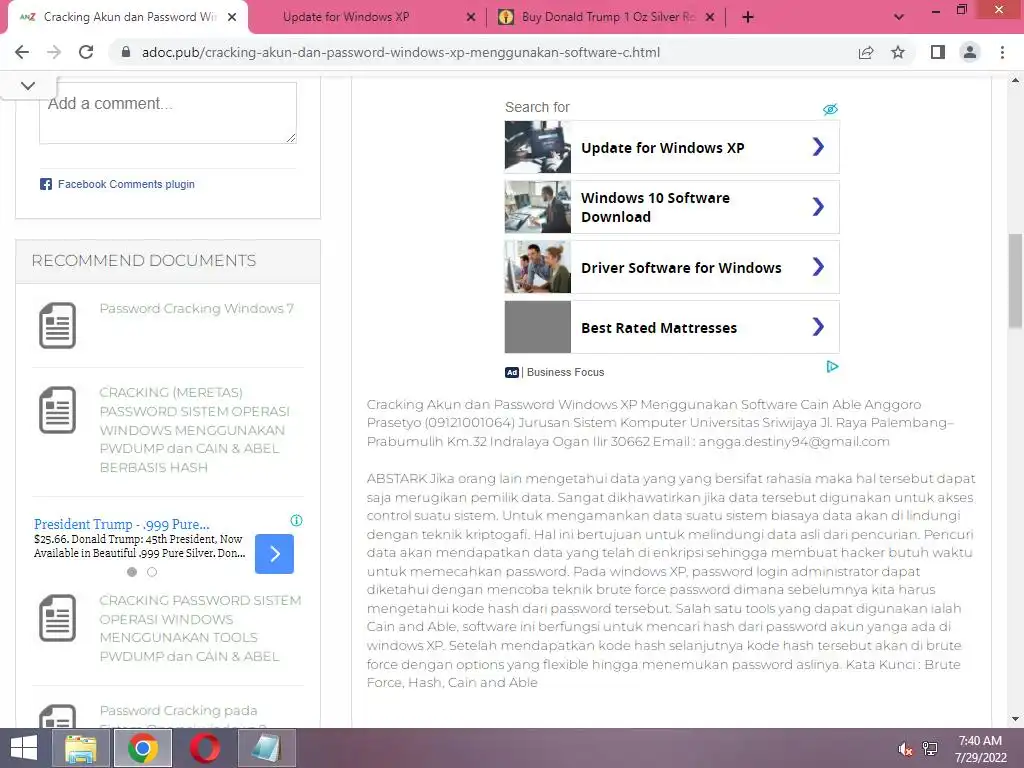The width and height of the screenshot is (1024, 768).
Task: Click document icon beside Password Cracking Windows 7
Action: tap(57, 325)
